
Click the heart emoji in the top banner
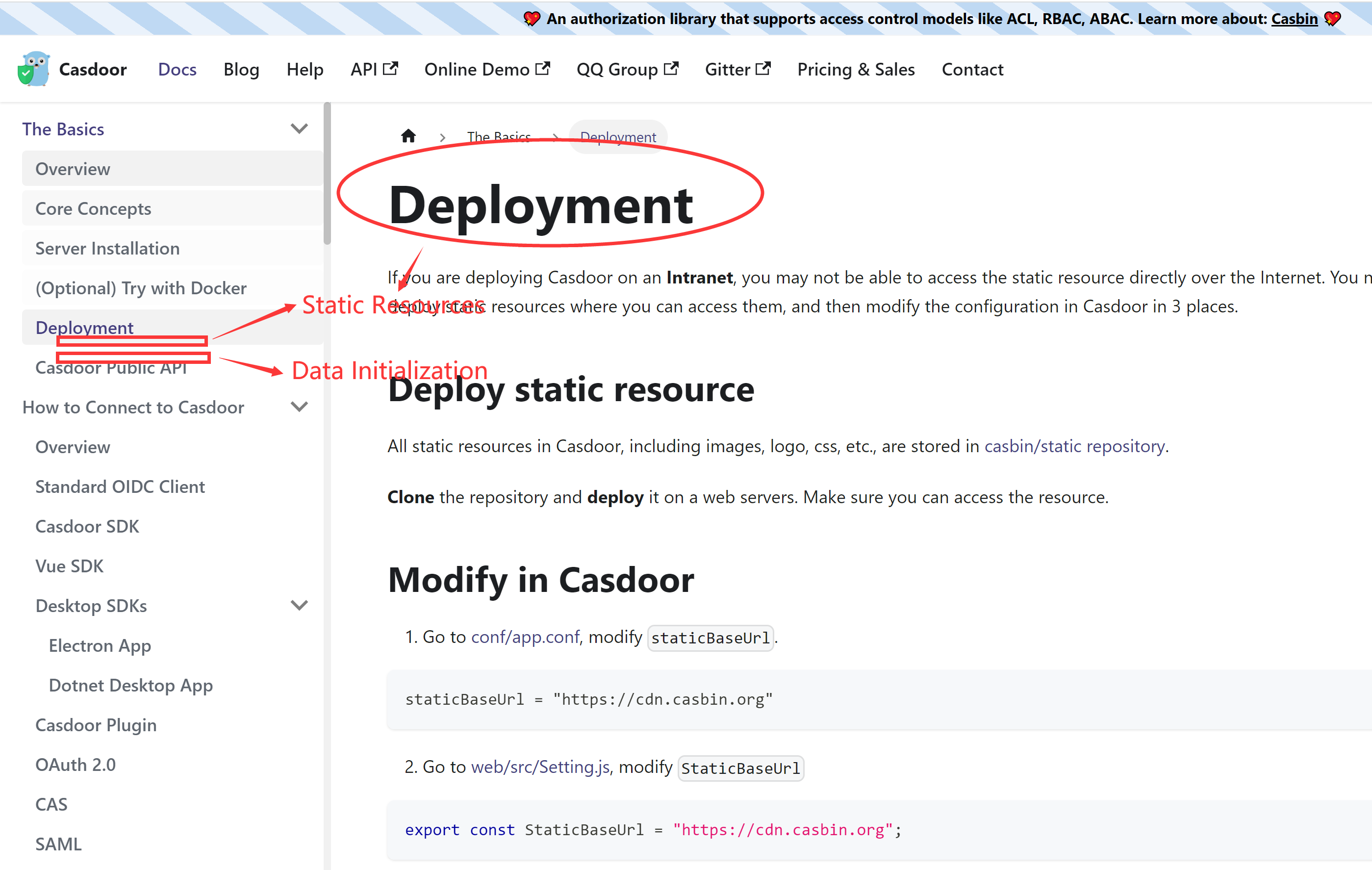tap(532, 18)
